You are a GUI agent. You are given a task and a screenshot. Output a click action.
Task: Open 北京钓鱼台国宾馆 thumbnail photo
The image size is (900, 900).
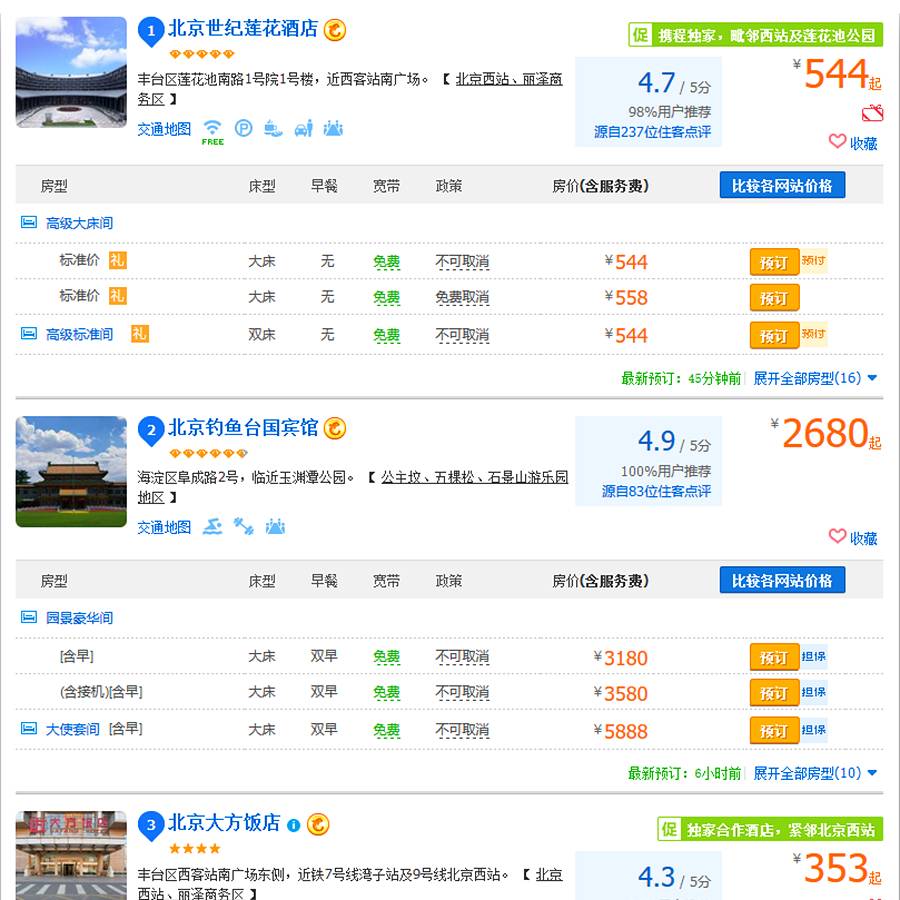pos(71,471)
